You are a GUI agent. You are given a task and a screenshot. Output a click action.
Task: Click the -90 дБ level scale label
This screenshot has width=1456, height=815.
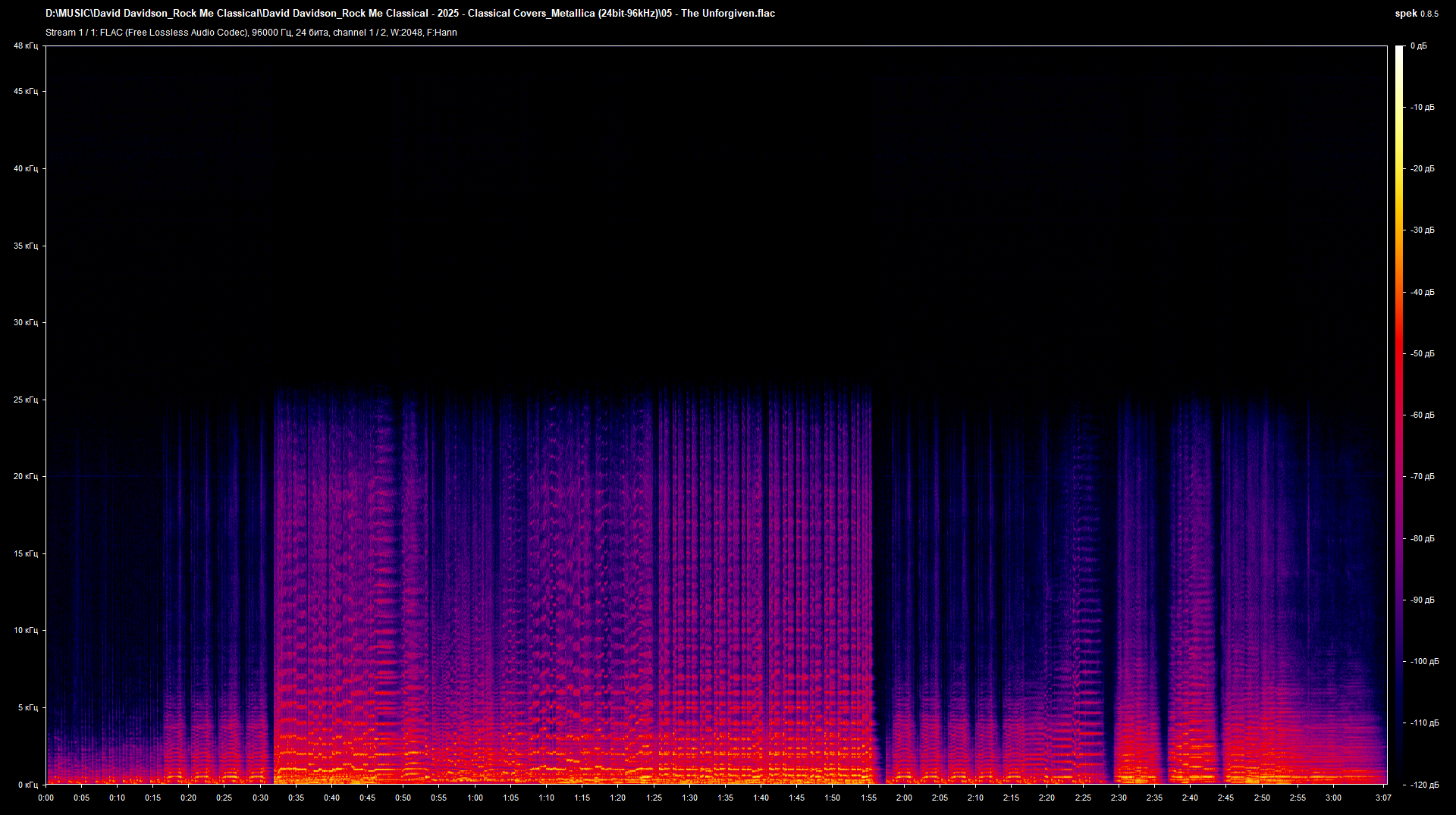click(1422, 600)
